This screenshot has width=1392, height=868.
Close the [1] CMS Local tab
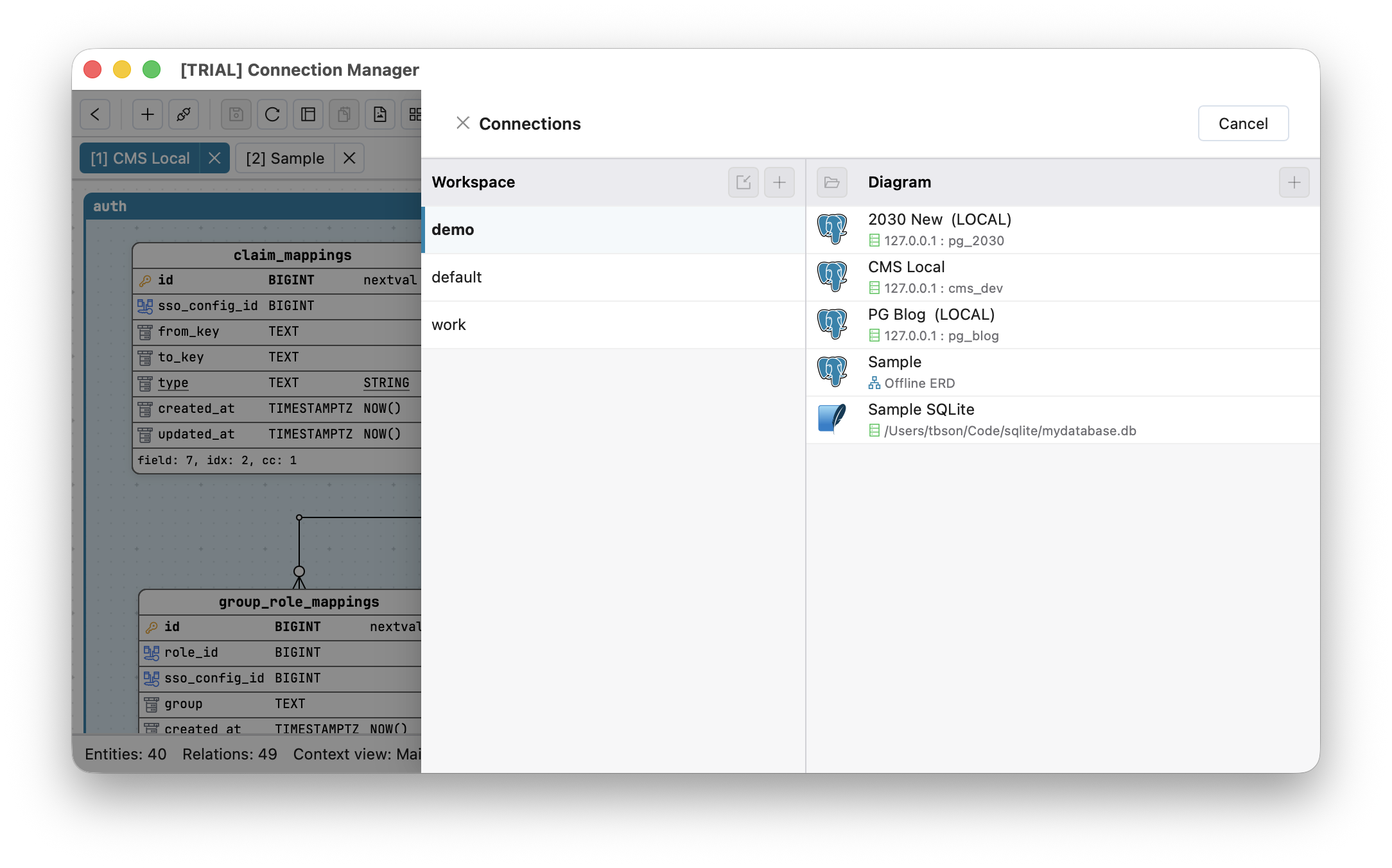click(215, 158)
